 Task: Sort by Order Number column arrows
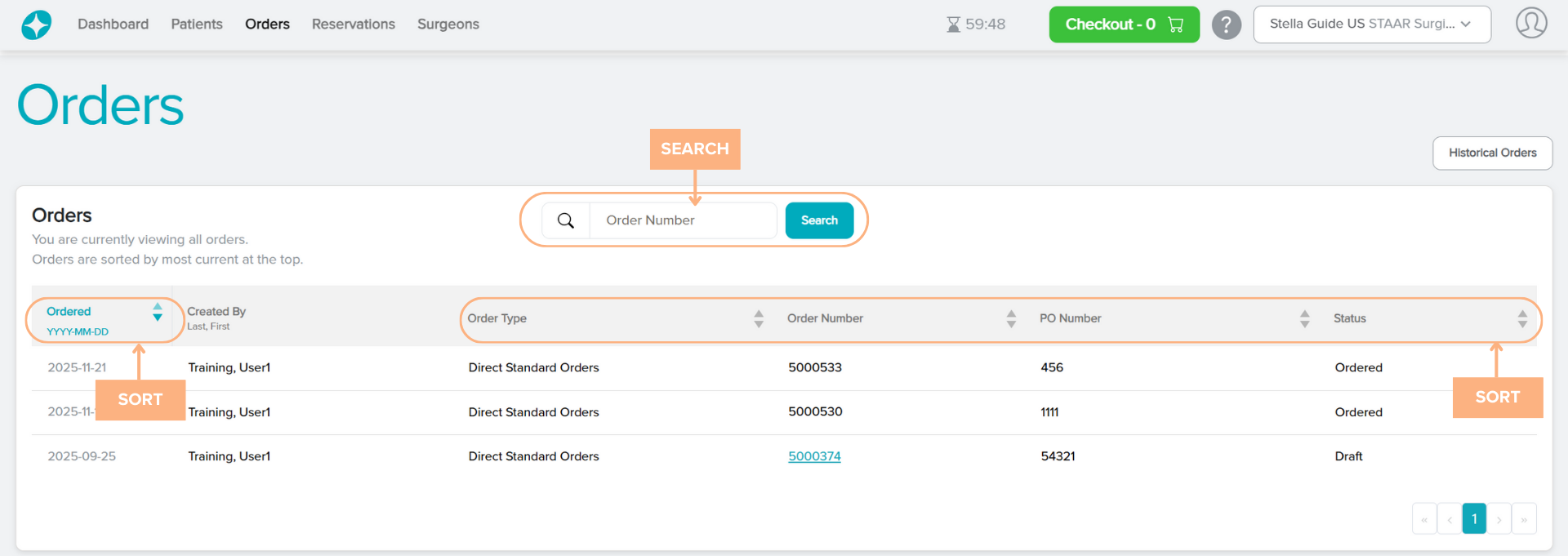click(x=1011, y=318)
